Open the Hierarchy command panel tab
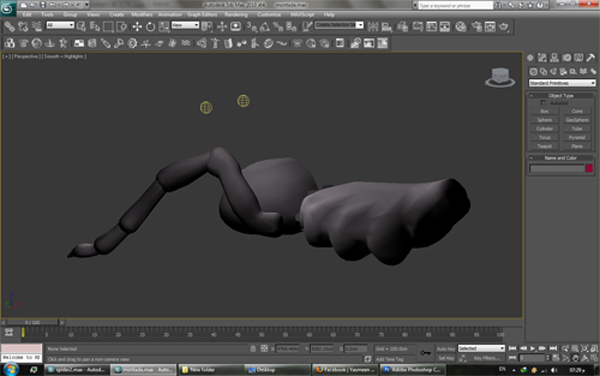 [554, 58]
